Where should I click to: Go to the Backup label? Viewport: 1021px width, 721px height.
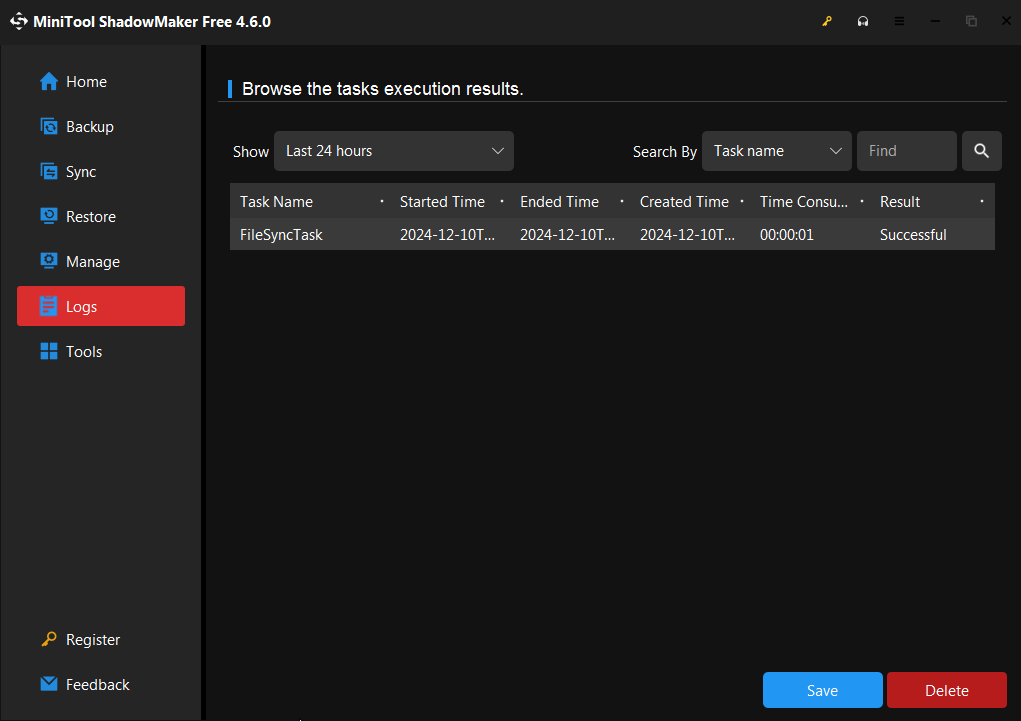point(90,127)
